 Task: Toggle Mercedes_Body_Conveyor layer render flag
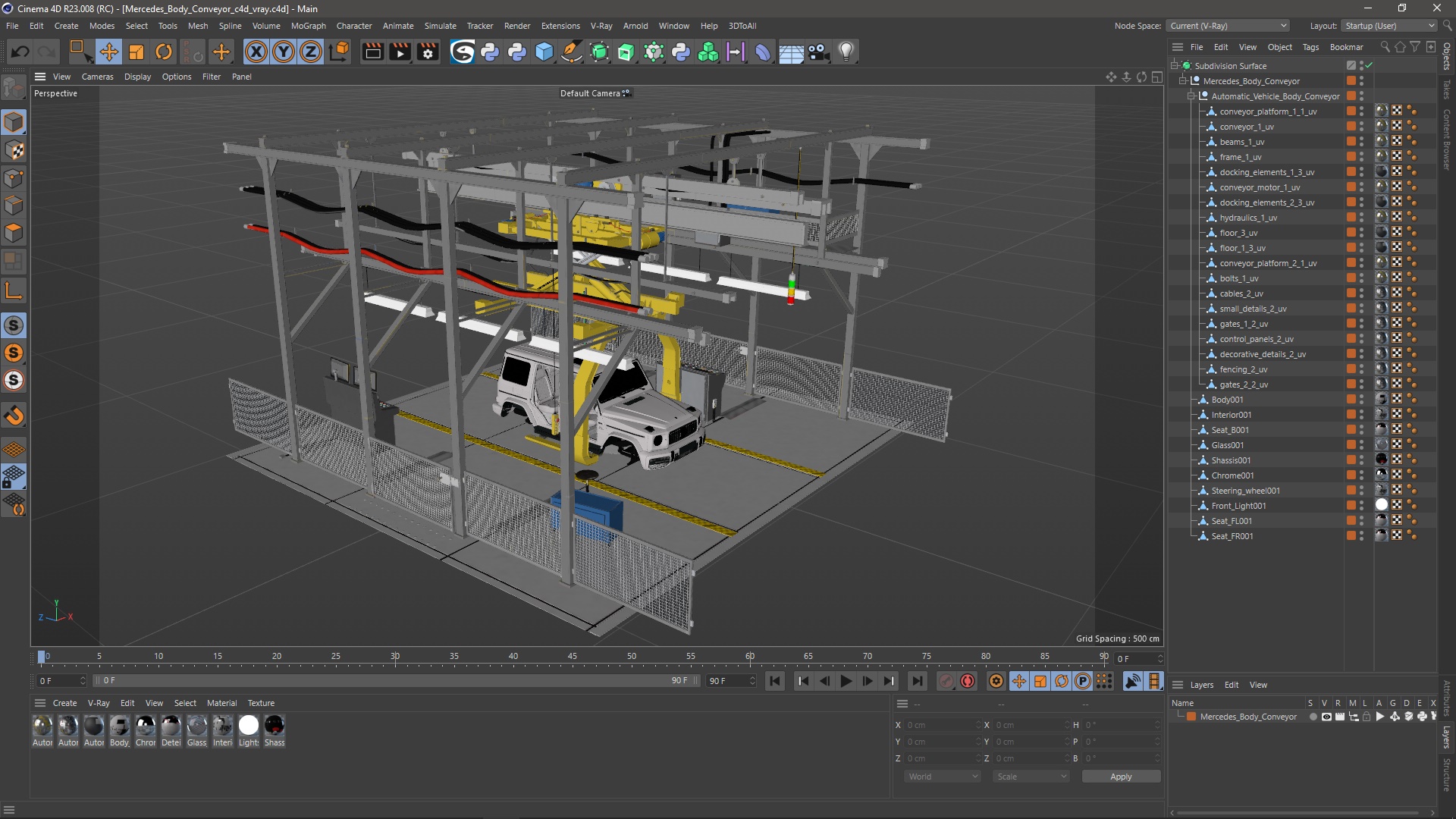pos(1339,717)
